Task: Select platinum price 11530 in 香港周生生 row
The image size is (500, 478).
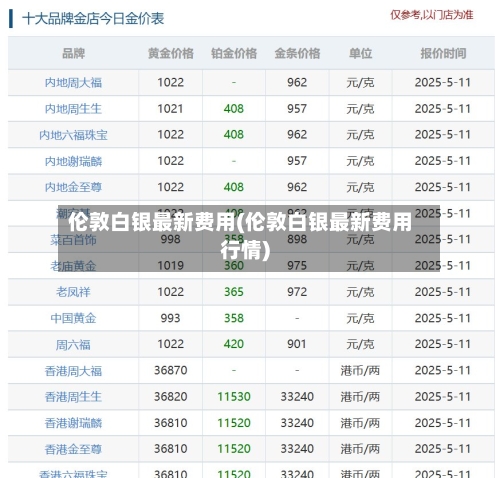Action: 234,396
